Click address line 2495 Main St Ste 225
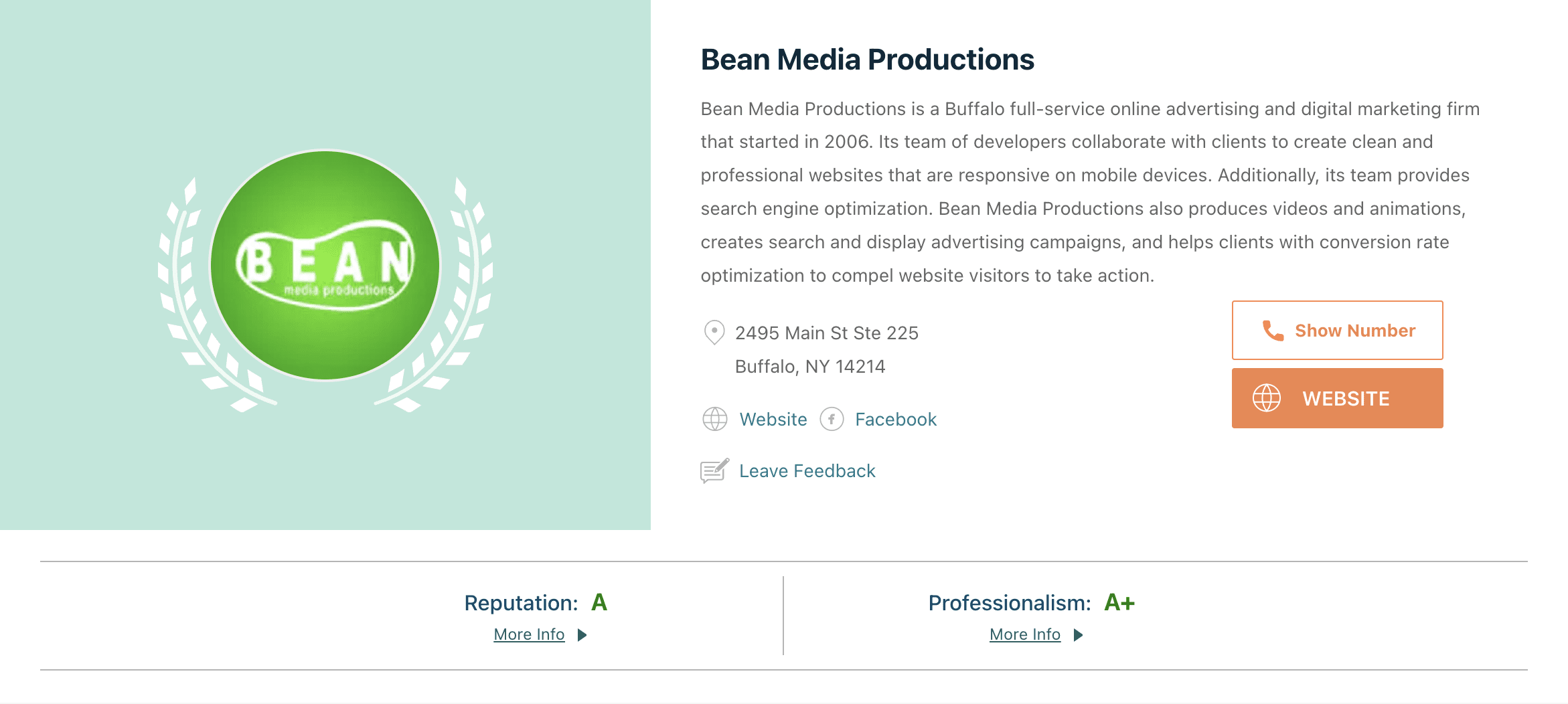This screenshot has height=704, width=1568. coord(826,333)
